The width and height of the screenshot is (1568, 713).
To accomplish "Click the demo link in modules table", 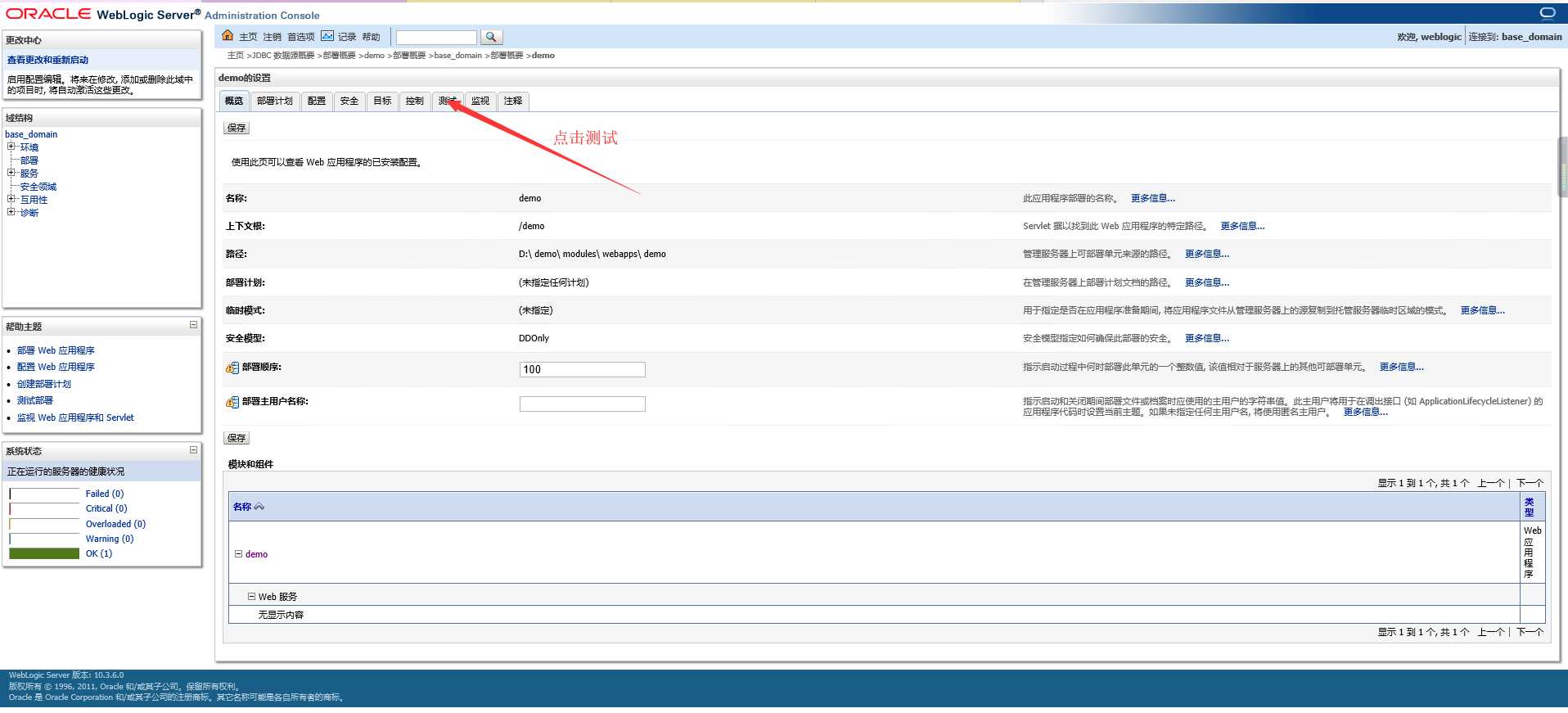I will [x=256, y=554].
